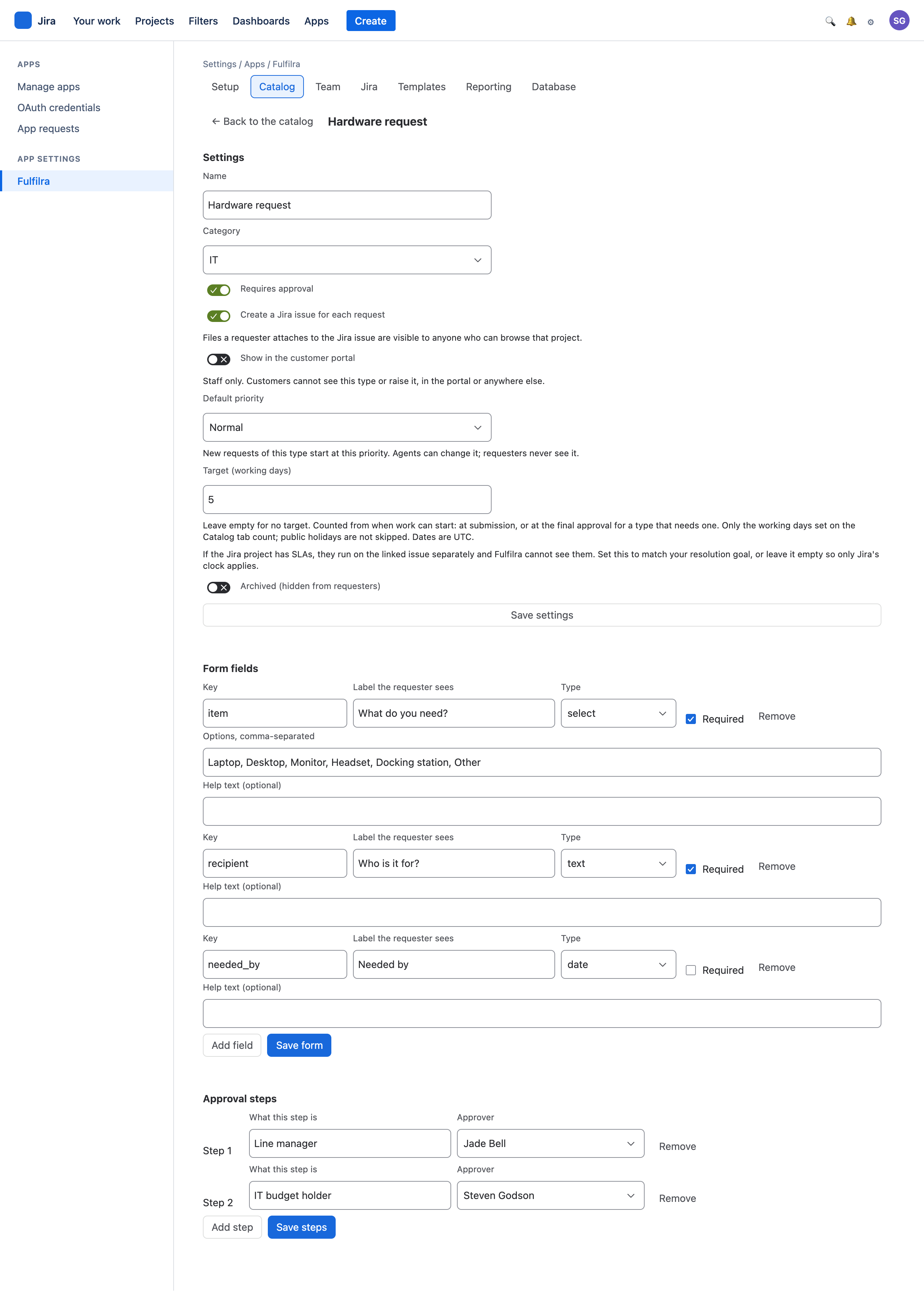Click the Jira logo icon

coord(23,21)
